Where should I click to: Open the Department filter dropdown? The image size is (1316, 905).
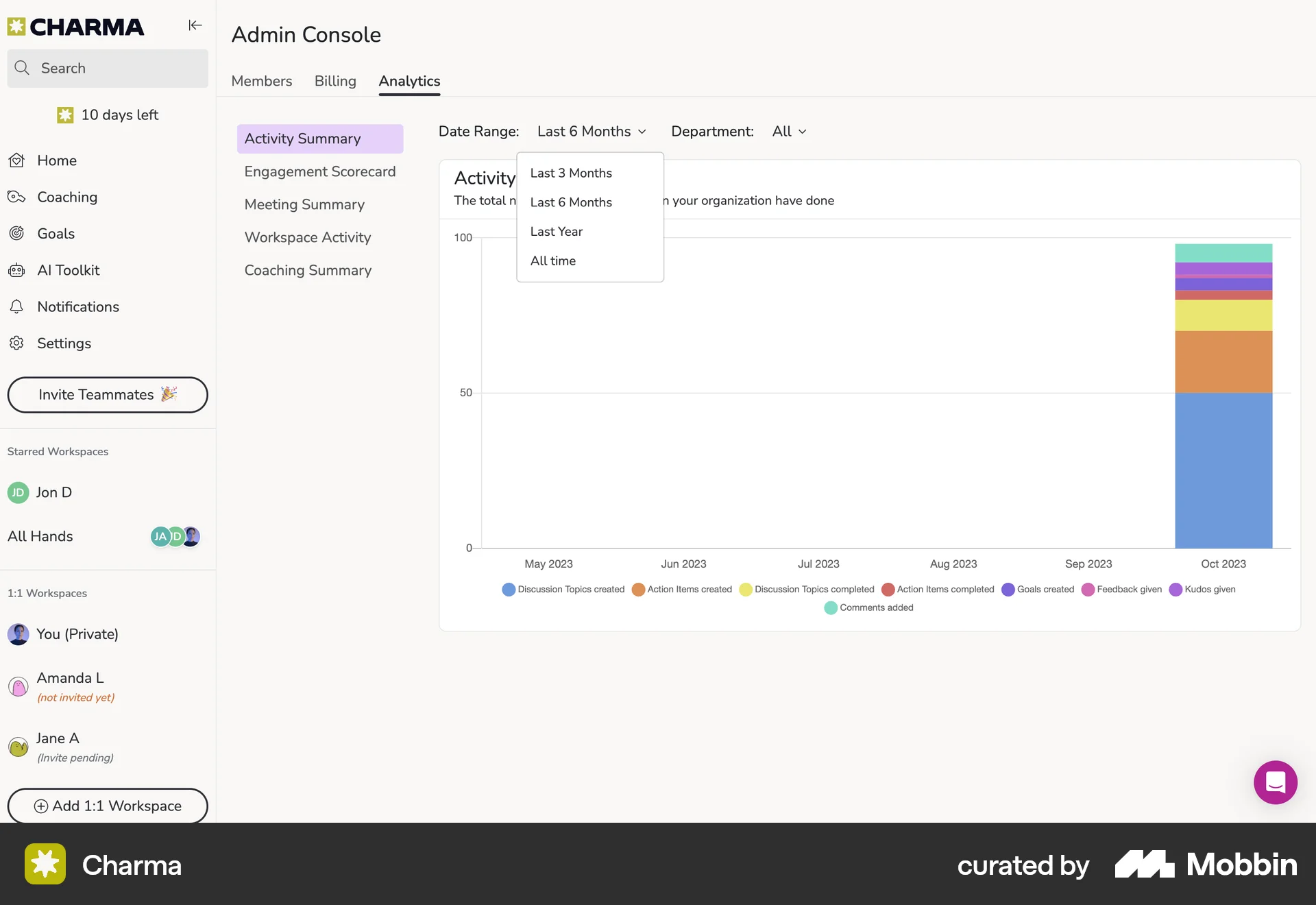(788, 131)
